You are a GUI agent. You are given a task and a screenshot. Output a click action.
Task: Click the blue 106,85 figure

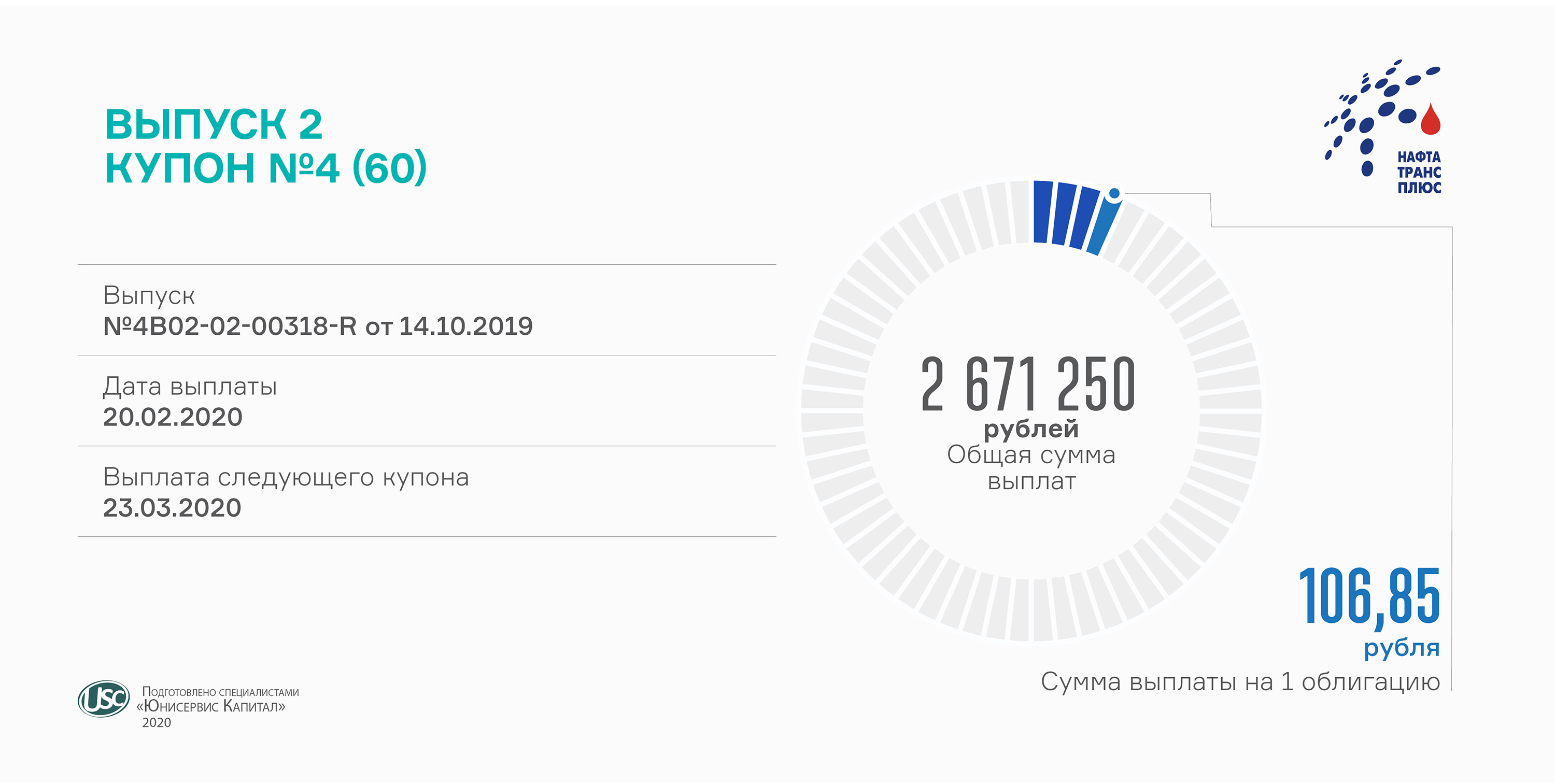(x=1368, y=596)
